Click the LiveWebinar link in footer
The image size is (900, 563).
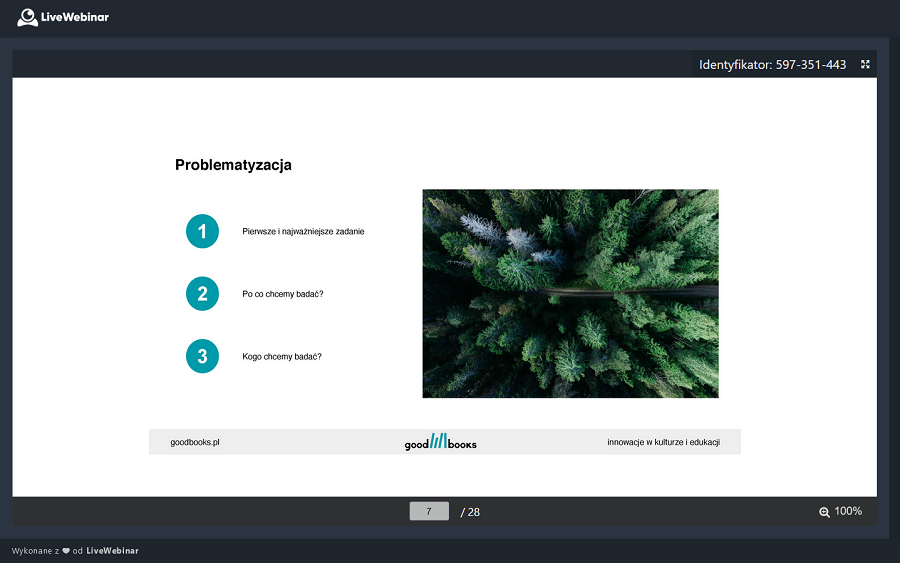pos(112,551)
